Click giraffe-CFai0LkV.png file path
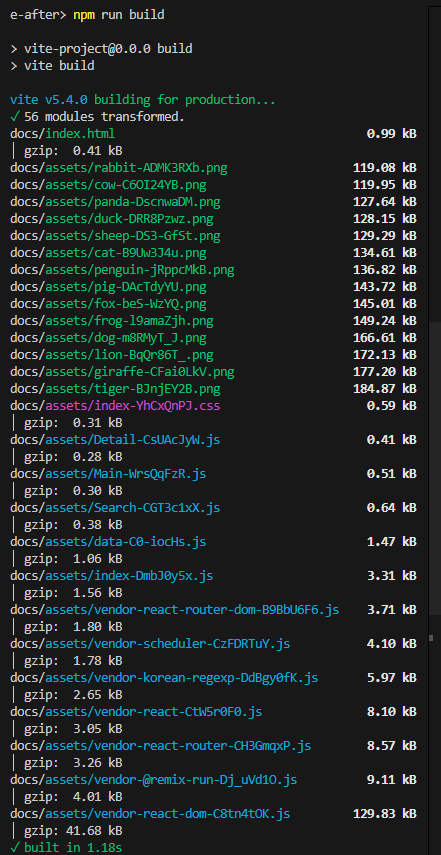Screen dimensions: 441x855 (x=122, y=372)
